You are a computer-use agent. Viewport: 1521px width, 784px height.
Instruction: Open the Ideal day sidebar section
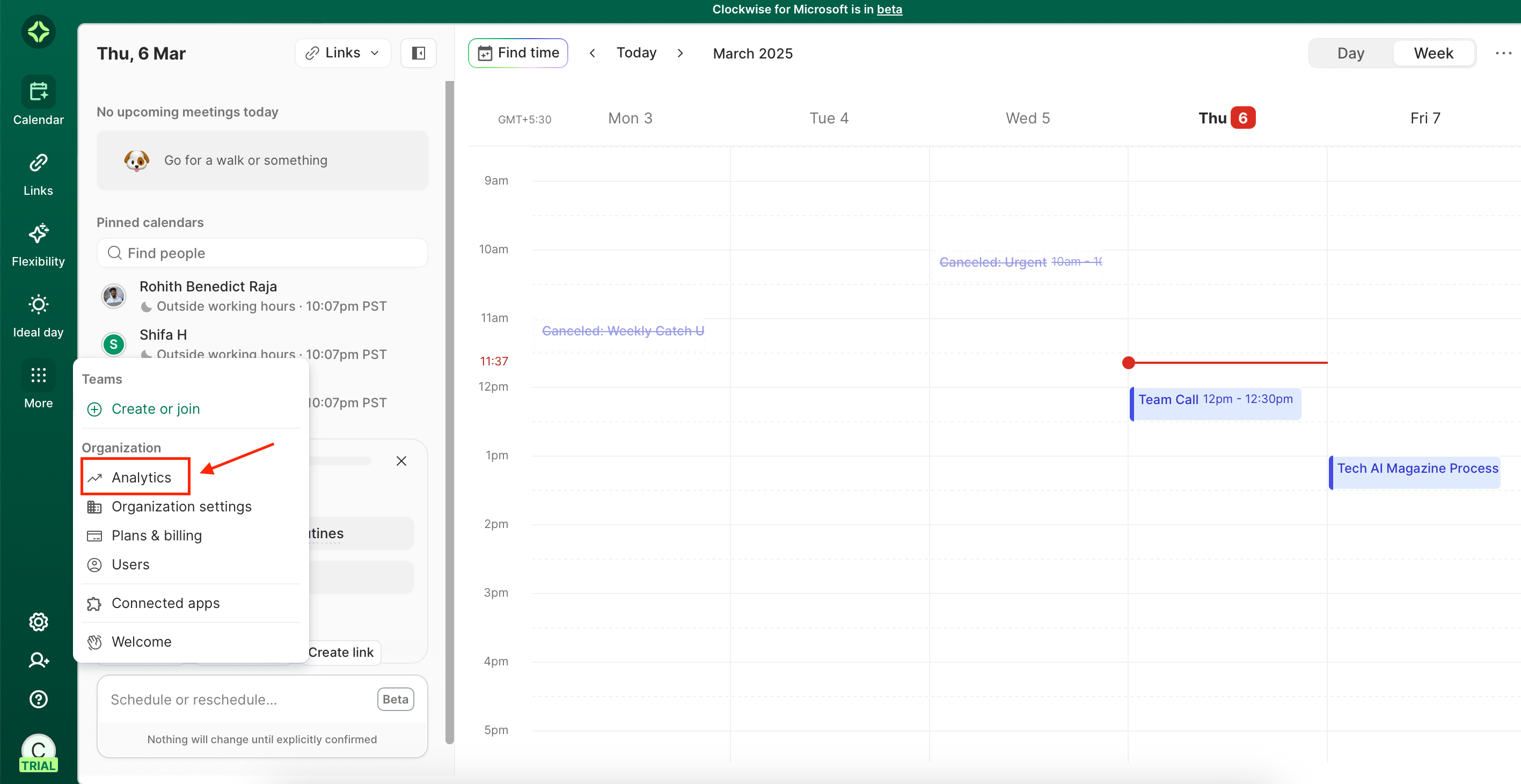tap(39, 316)
